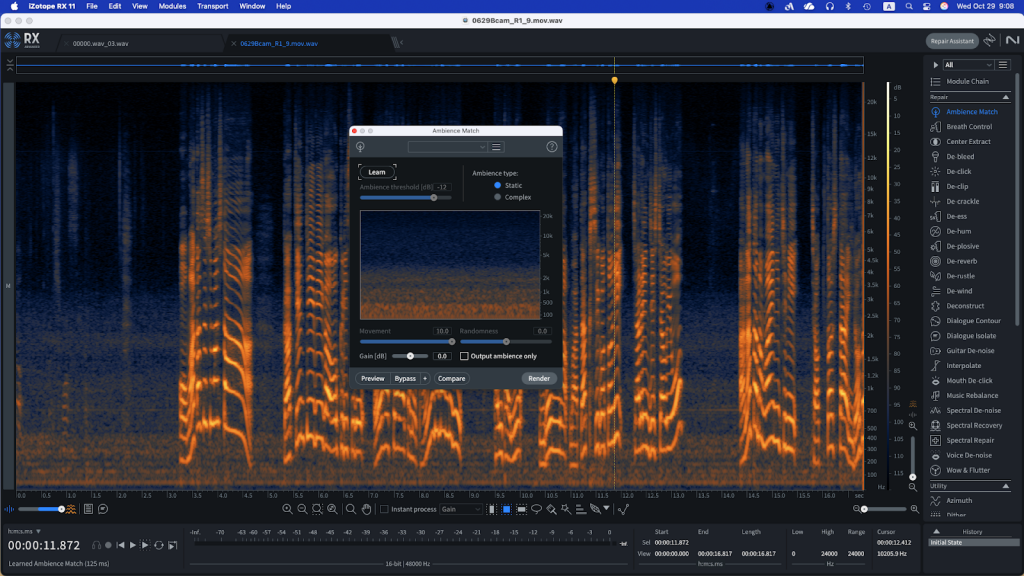
Task: Select the grab hand tool
Action: 368,509
